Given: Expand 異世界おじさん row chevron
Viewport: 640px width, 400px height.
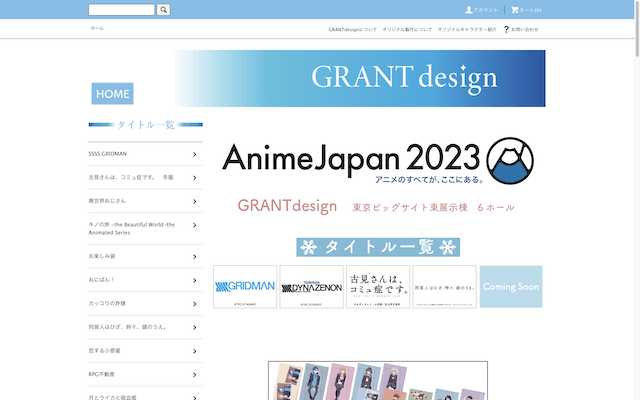Looking at the screenshot, I should (x=195, y=201).
